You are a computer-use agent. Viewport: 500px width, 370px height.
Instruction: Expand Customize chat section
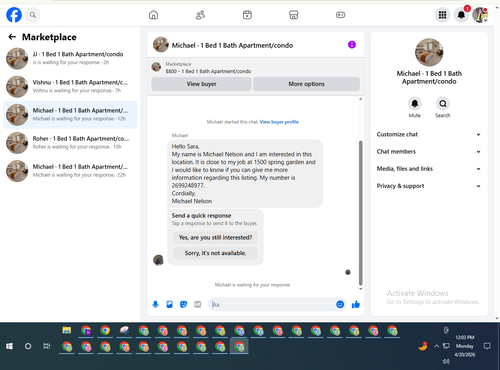click(429, 134)
